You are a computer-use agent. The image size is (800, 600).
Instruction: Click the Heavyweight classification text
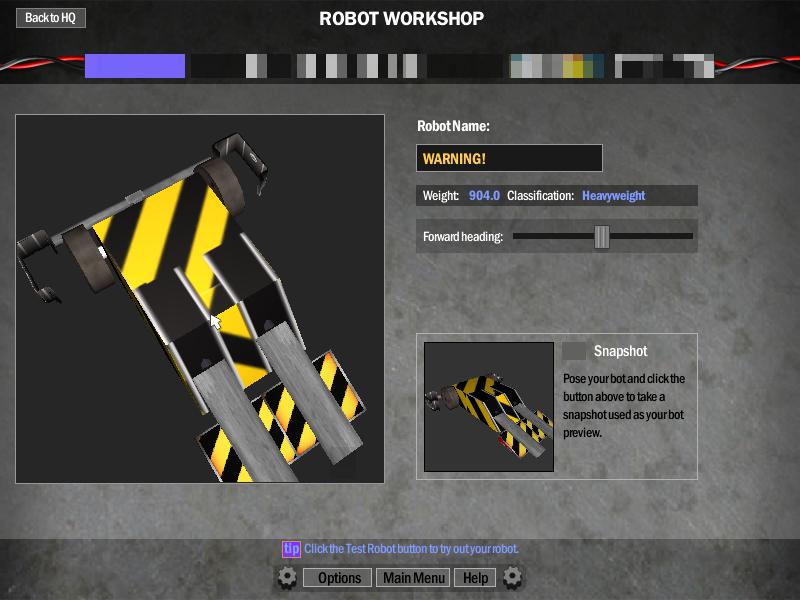pyautogui.click(x=614, y=196)
